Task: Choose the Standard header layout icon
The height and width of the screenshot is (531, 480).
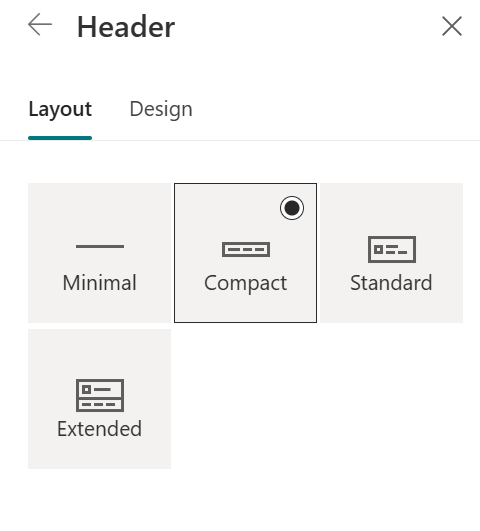Action: tap(392, 249)
